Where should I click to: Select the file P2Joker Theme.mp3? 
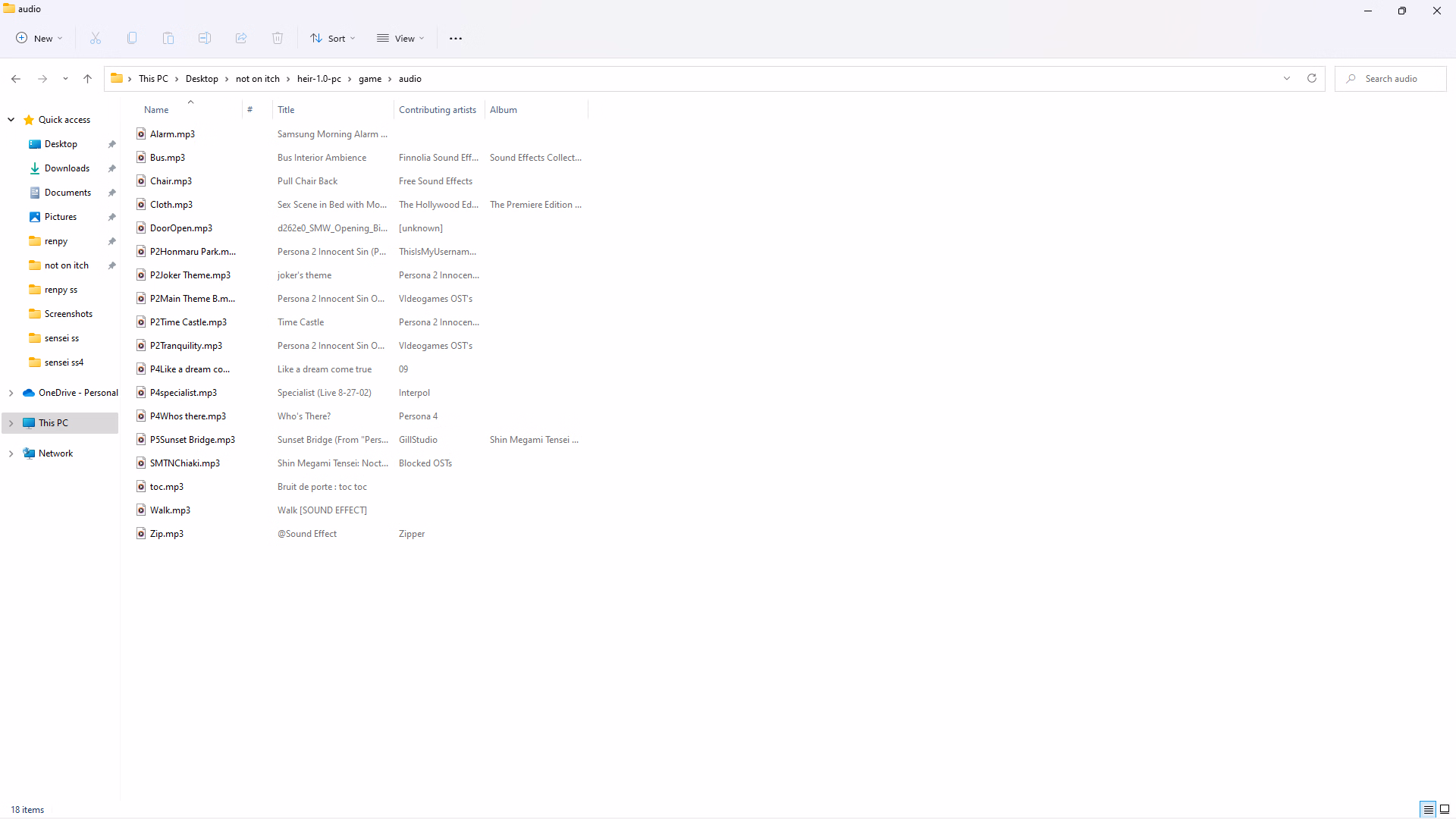coord(190,275)
